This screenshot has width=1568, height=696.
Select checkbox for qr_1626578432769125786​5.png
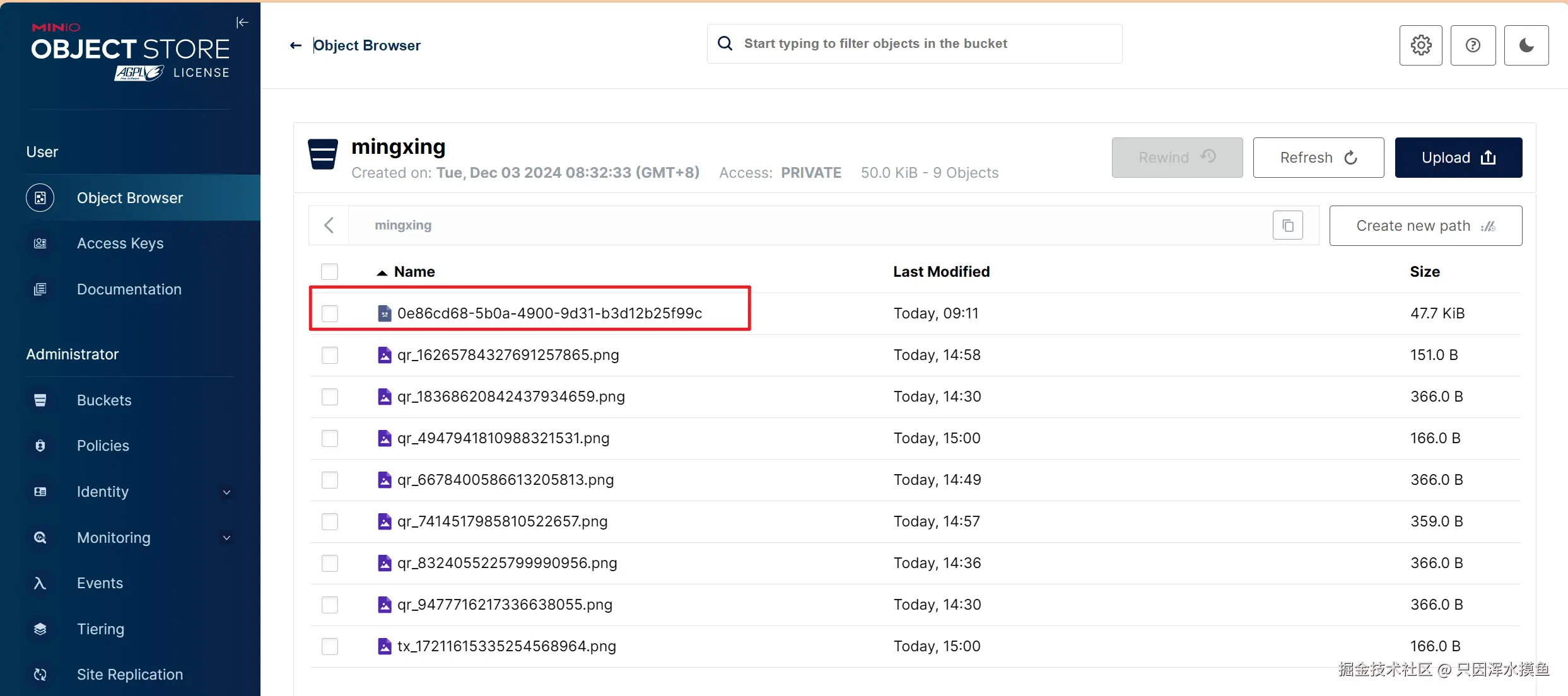(x=329, y=355)
